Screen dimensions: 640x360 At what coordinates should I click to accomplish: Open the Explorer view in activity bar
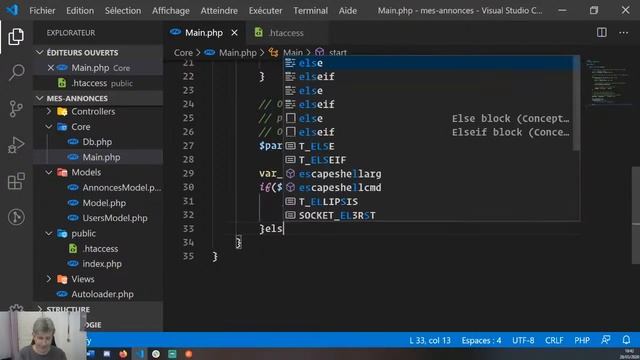16,37
